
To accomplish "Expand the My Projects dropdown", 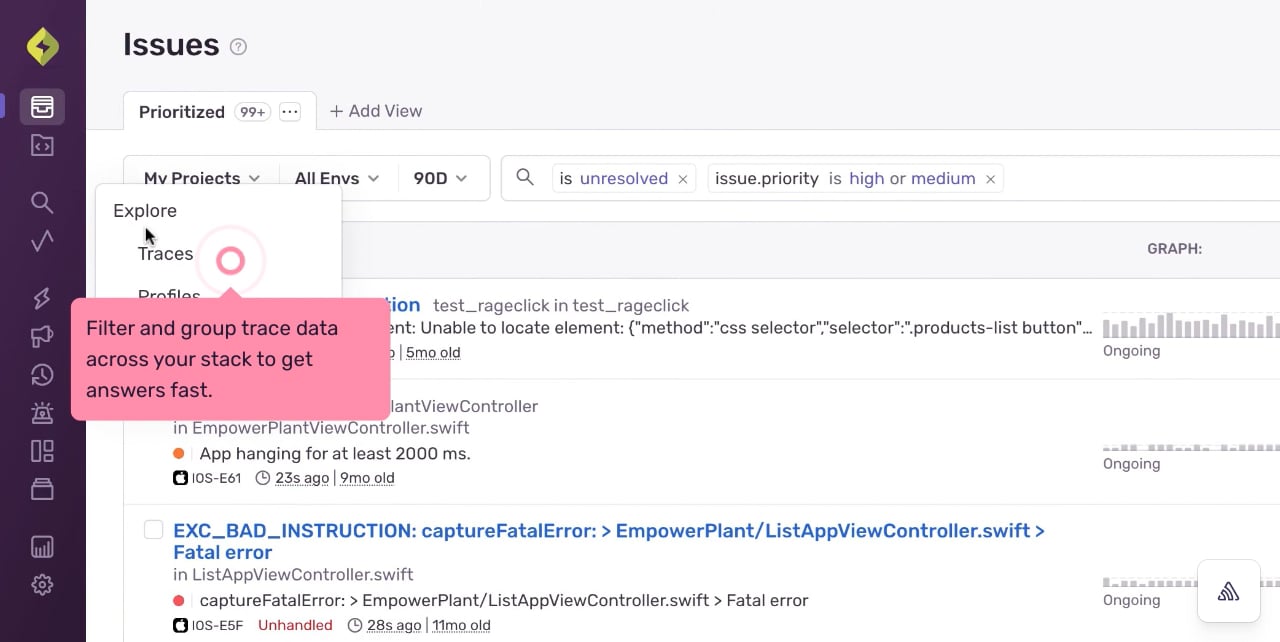I will (202, 178).
